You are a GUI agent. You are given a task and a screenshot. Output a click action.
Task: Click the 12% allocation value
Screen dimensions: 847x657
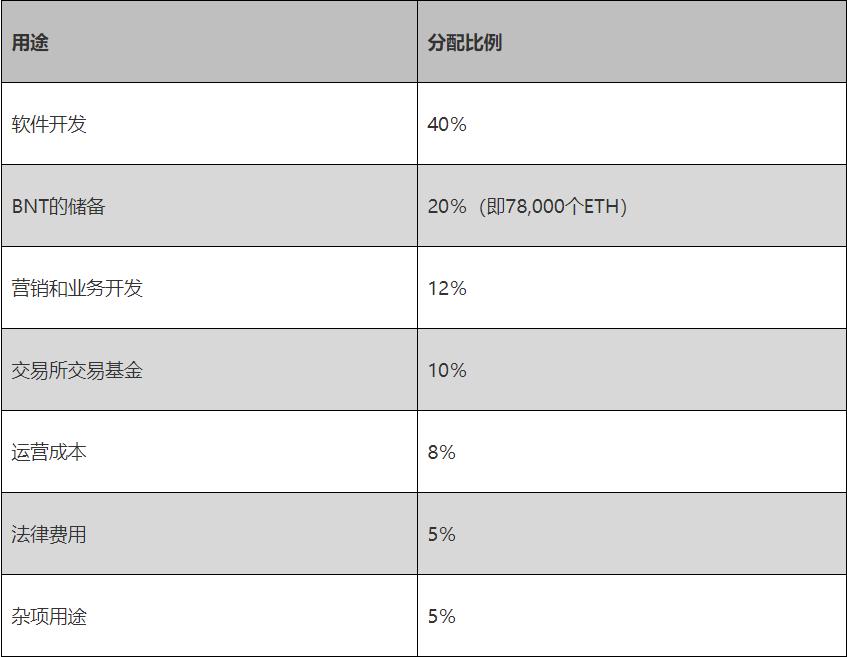pos(447,289)
